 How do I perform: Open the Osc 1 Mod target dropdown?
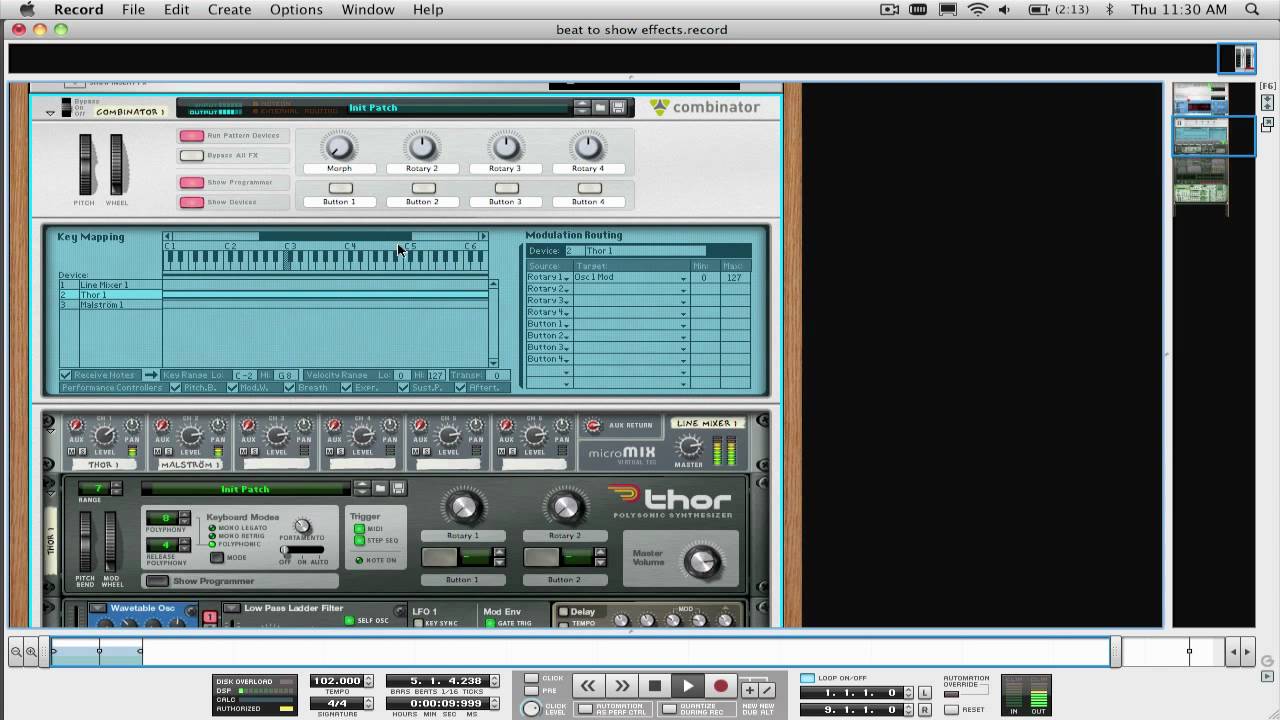[x=684, y=278]
